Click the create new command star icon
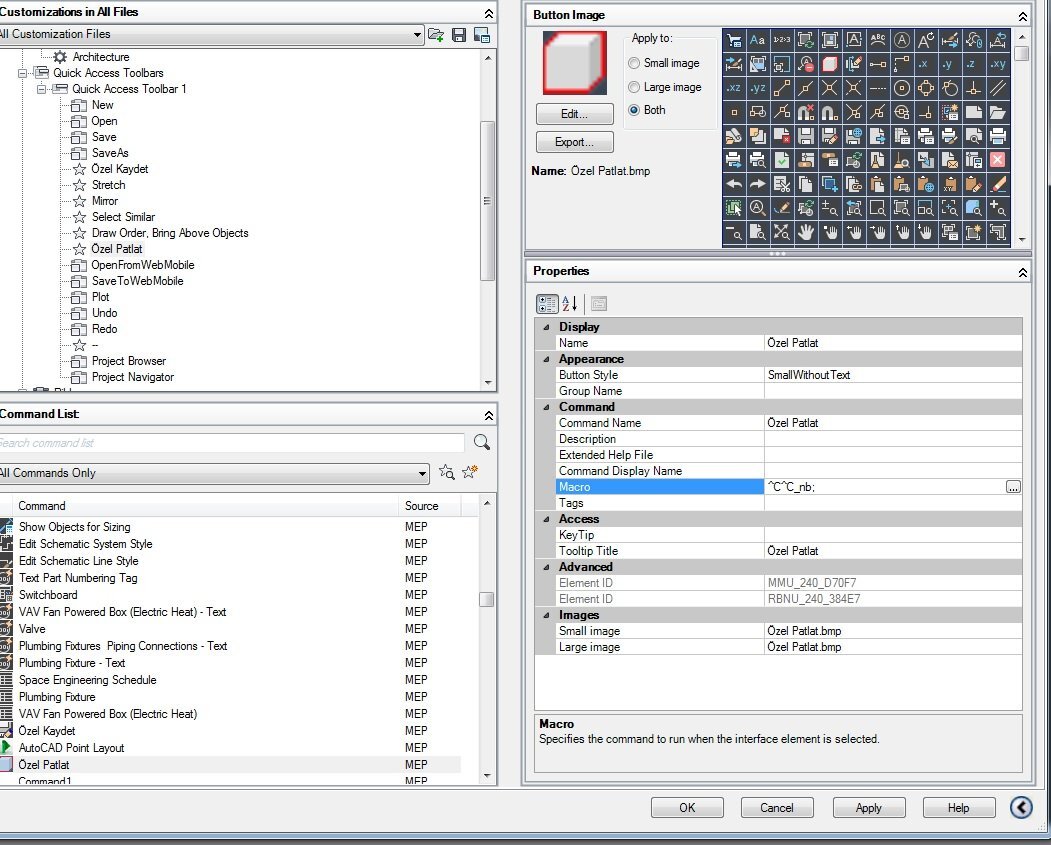This screenshot has height=845, width=1051. point(470,473)
